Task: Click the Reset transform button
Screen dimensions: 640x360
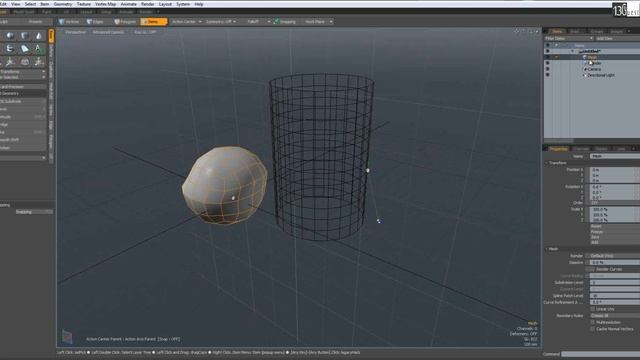Action: click(615, 226)
